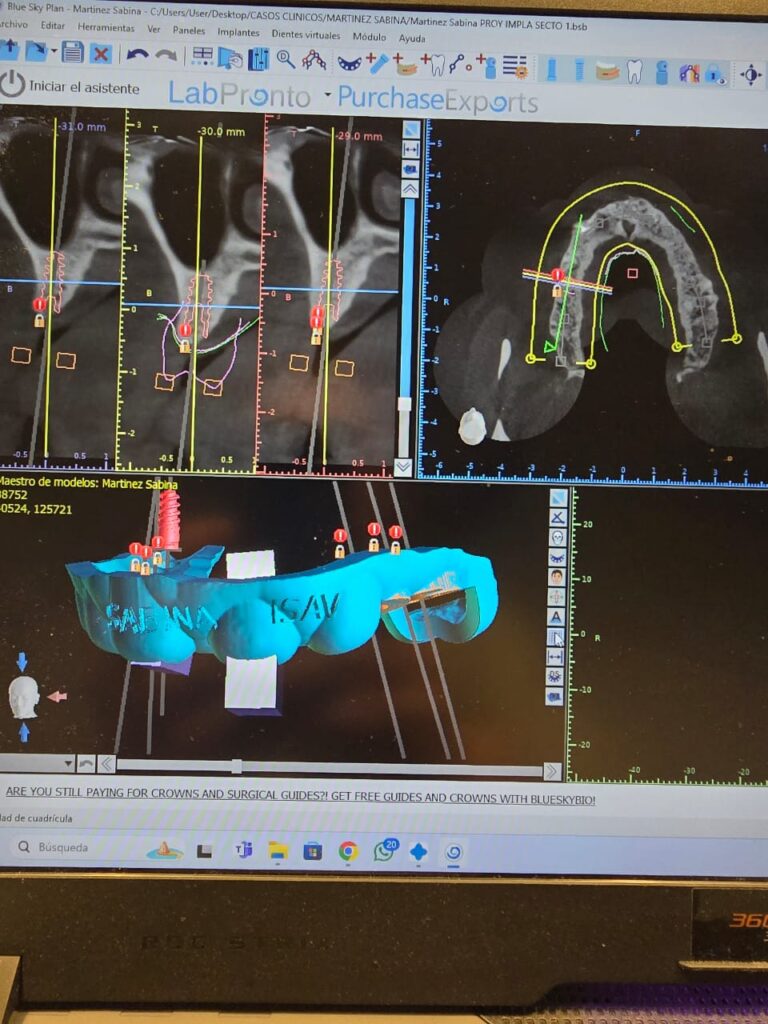Open the Implantes menu
The height and width of the screenshot is (1024, 768).
238,31
